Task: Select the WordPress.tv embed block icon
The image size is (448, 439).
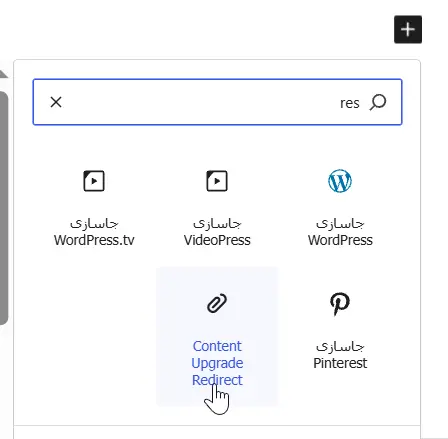Action: 94,181
